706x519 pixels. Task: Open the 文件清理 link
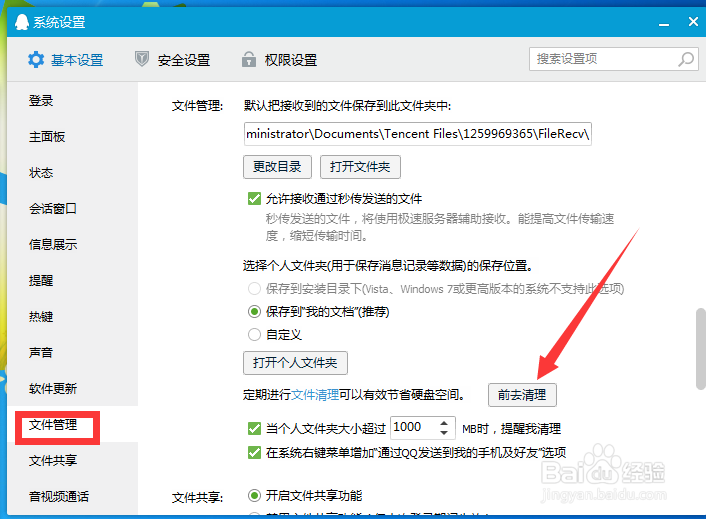coord(315,395)
